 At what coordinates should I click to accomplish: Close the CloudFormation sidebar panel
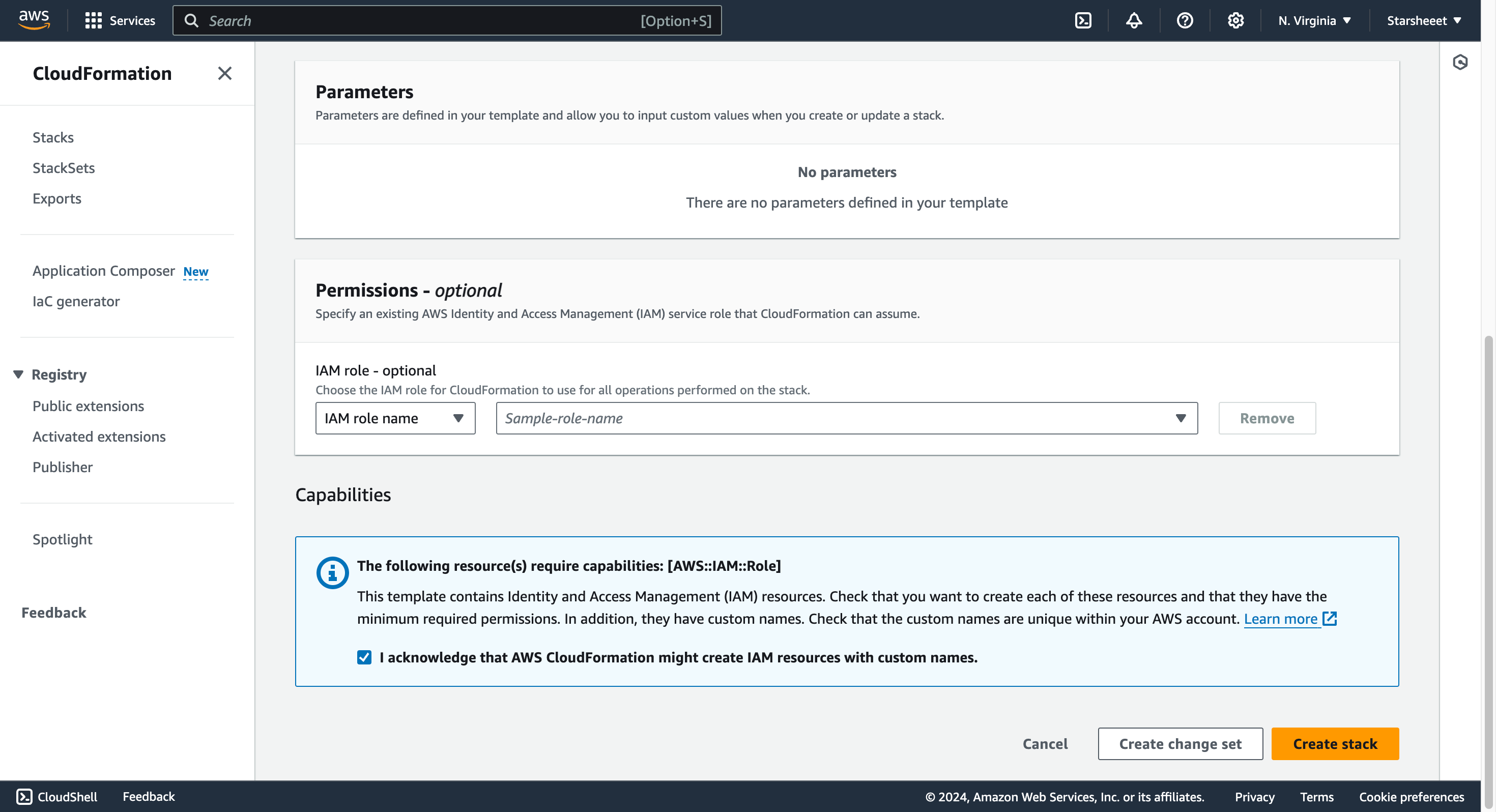tap(224, 73)
